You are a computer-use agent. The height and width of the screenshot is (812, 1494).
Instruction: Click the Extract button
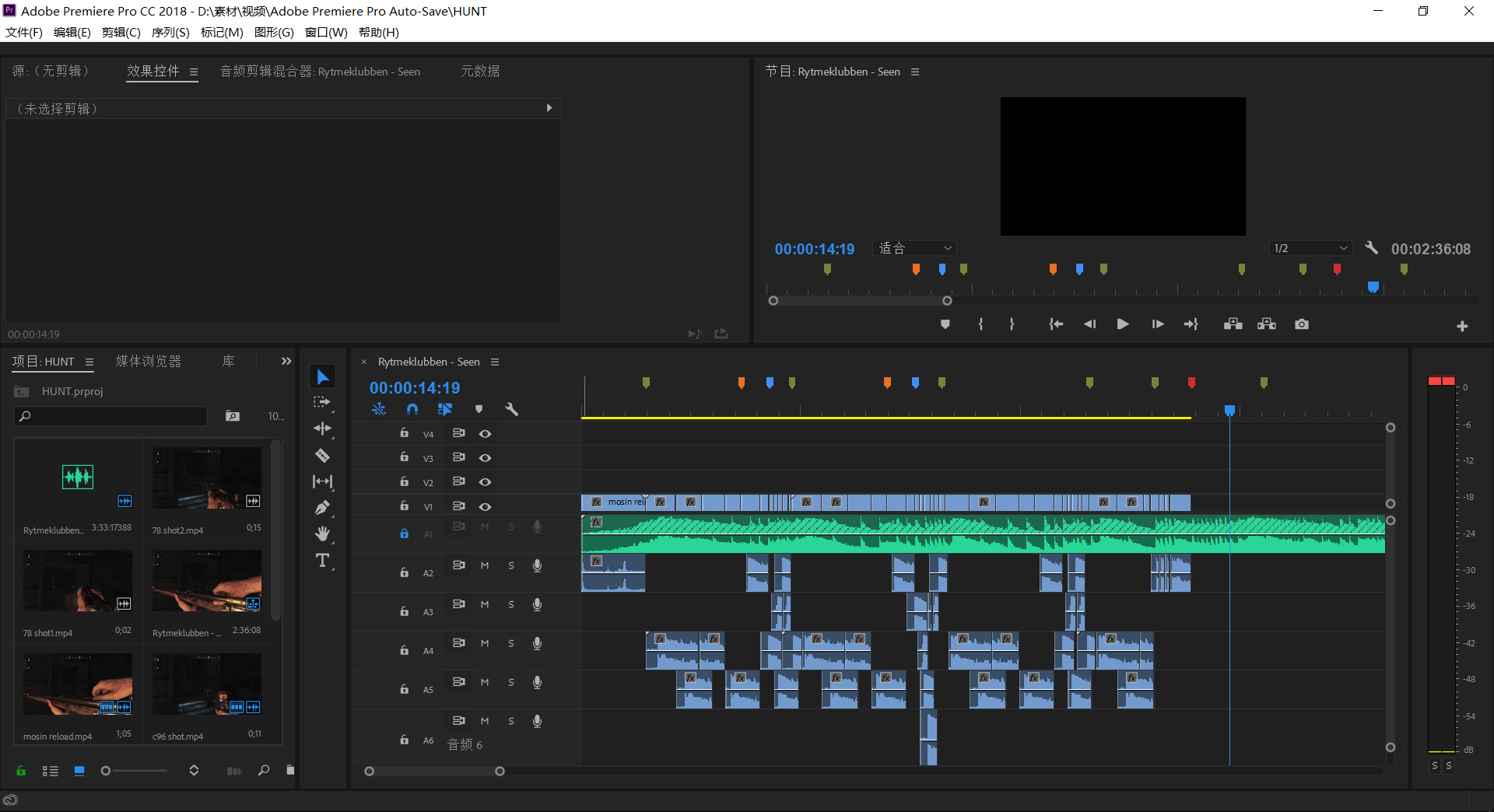(x=1267, y=324)
